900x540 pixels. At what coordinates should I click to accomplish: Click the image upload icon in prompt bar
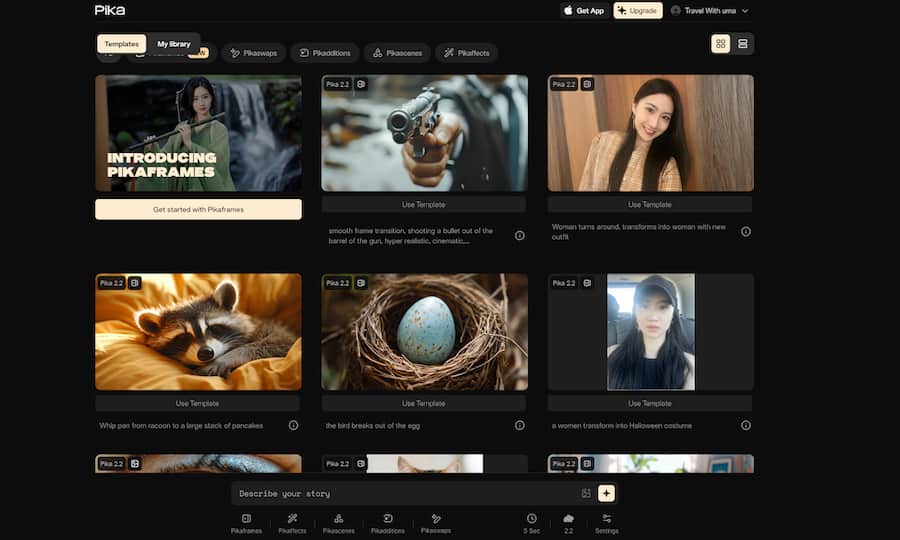[x=586, y=494]
